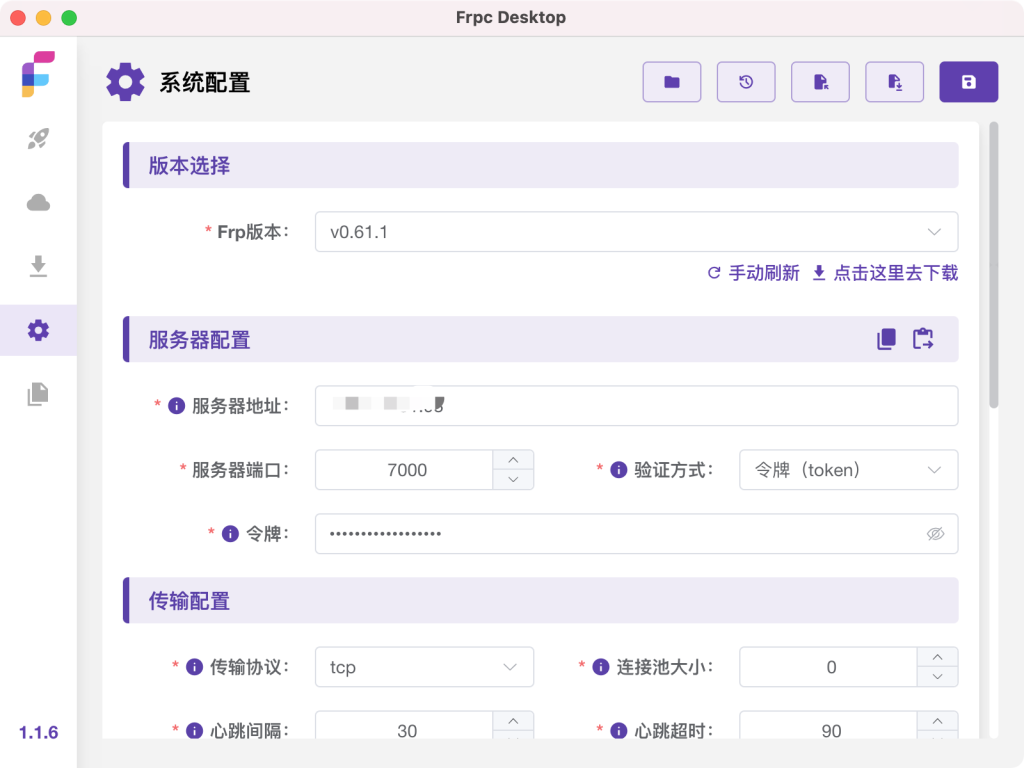Open the 验证方式 dropdown showing 令牌 (token)

[848, 470]
